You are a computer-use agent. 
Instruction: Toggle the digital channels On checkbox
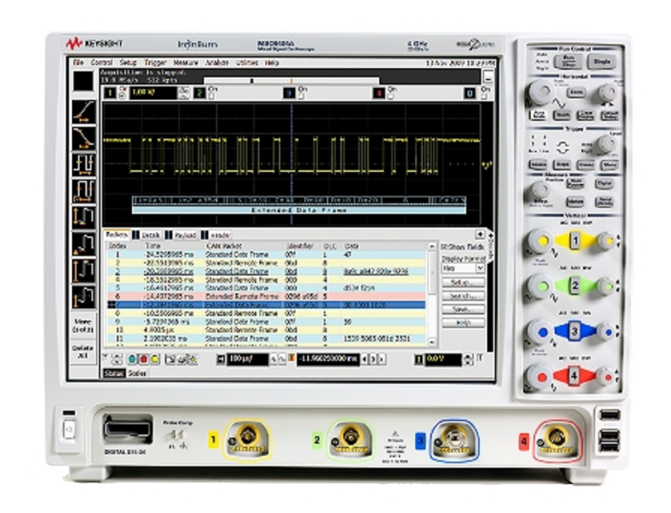coord(484,96)
